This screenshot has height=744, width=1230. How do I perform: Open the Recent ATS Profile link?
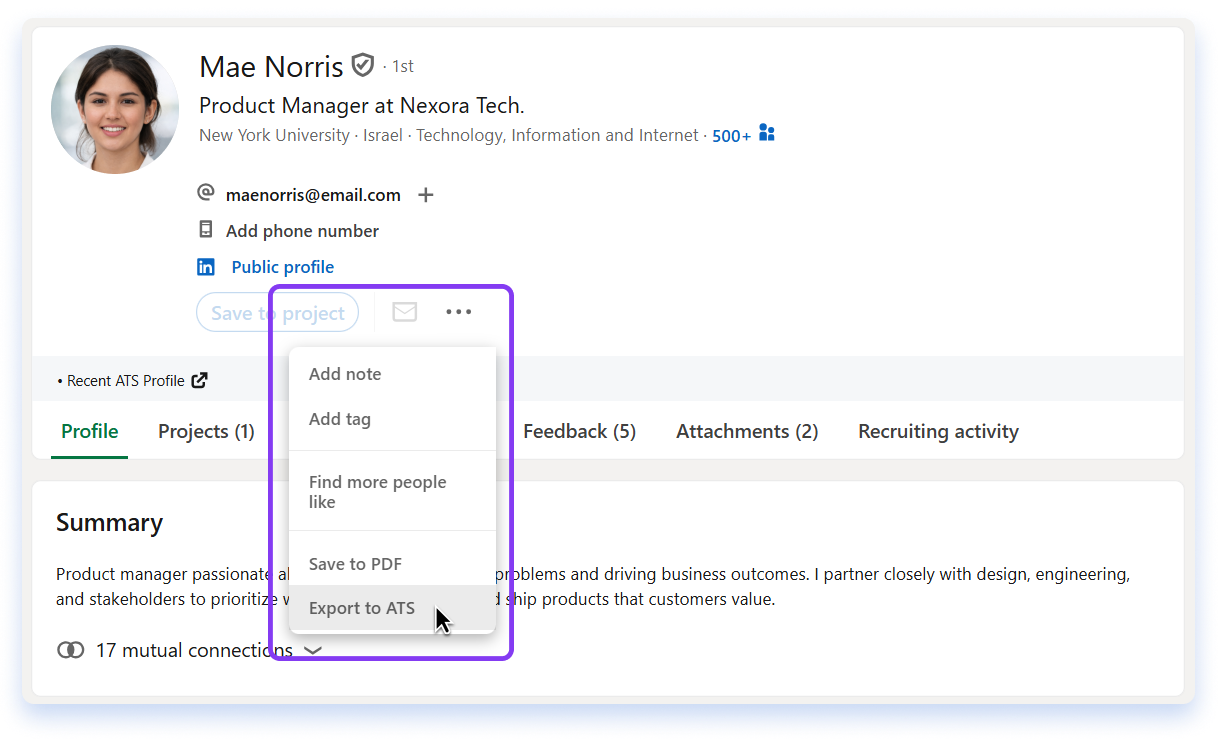click(x=126, y=381)
